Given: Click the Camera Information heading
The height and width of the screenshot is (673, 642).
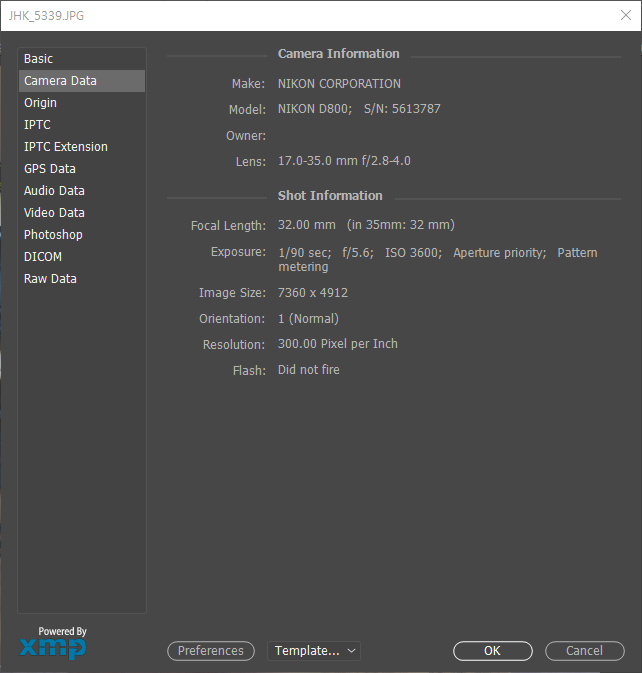Looking at the screenshot, I should click(339, 54).
